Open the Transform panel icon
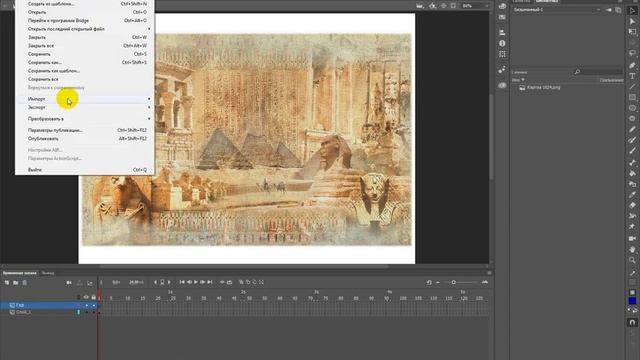This screenshot has width=640, height=360. (502, 54)
